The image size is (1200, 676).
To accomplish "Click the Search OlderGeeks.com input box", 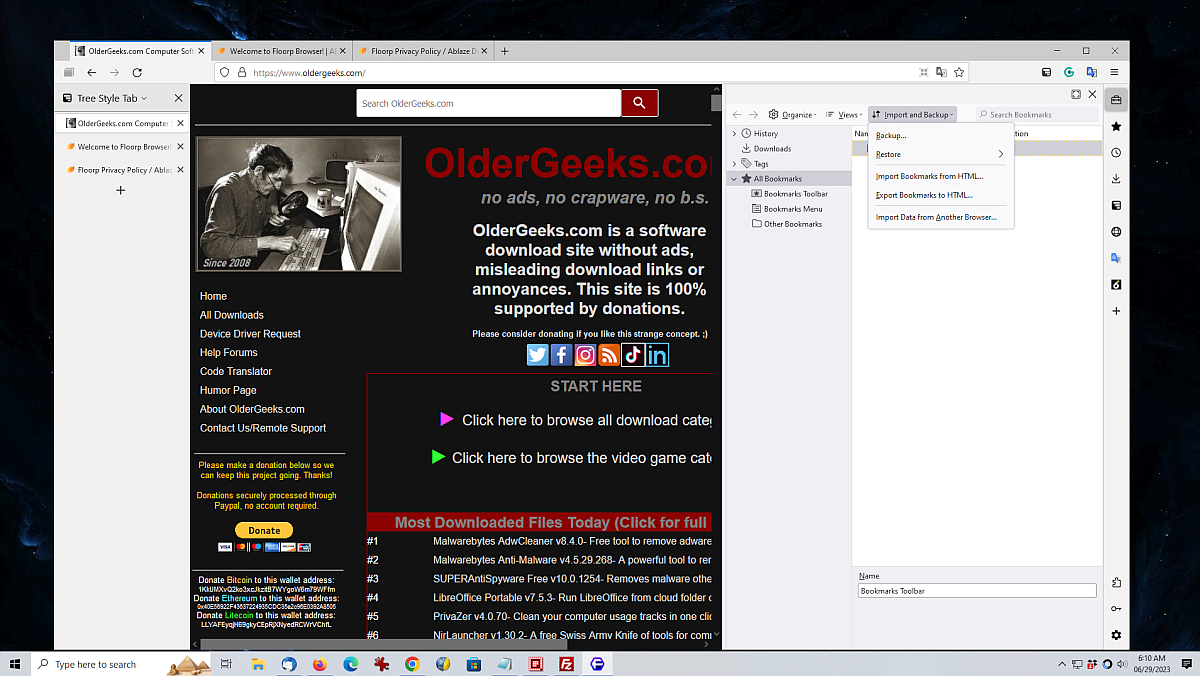I will tap(489, 103).
